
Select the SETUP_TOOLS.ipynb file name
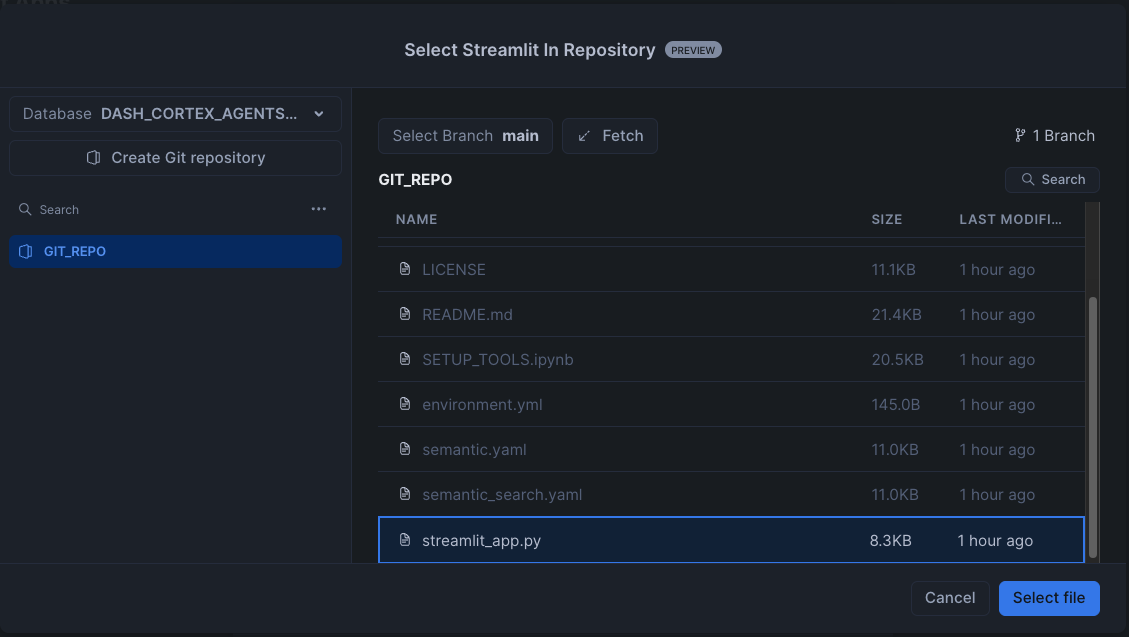498,359
